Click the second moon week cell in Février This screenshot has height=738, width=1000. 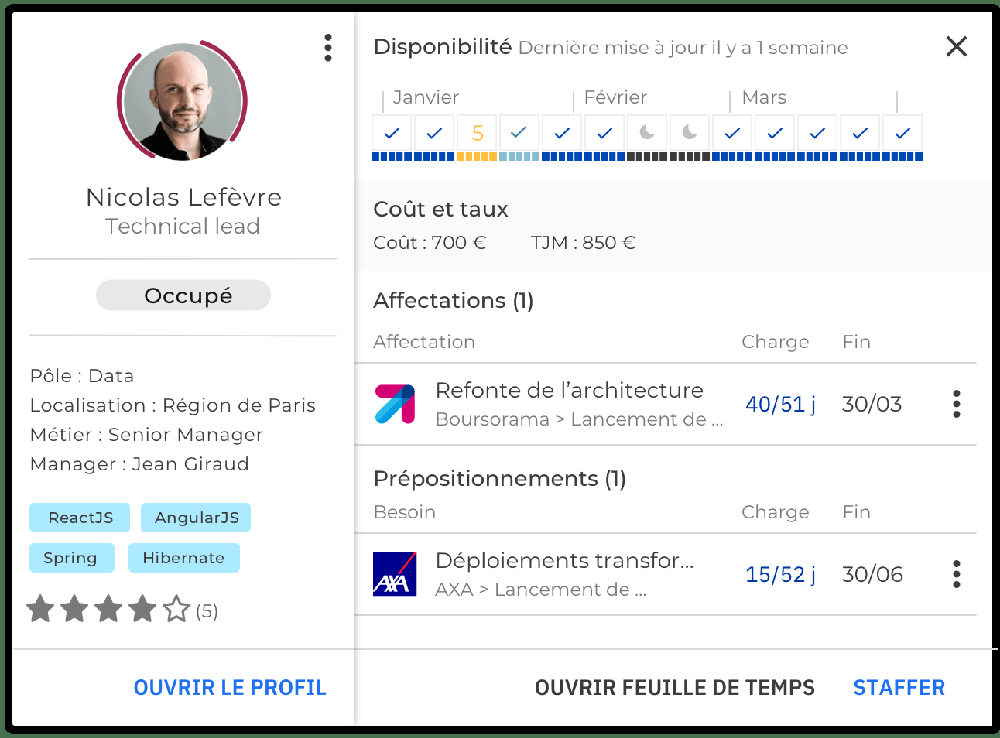(689, 133)
